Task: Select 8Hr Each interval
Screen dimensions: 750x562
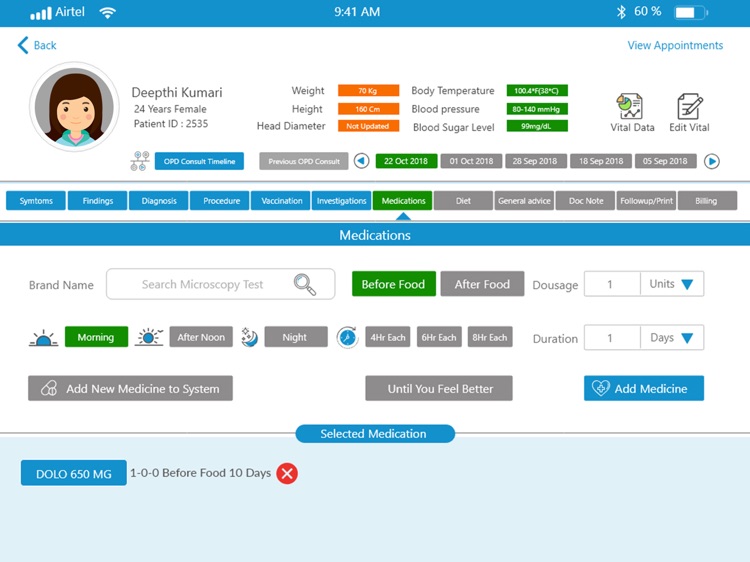Action: (x=490, y=337)
